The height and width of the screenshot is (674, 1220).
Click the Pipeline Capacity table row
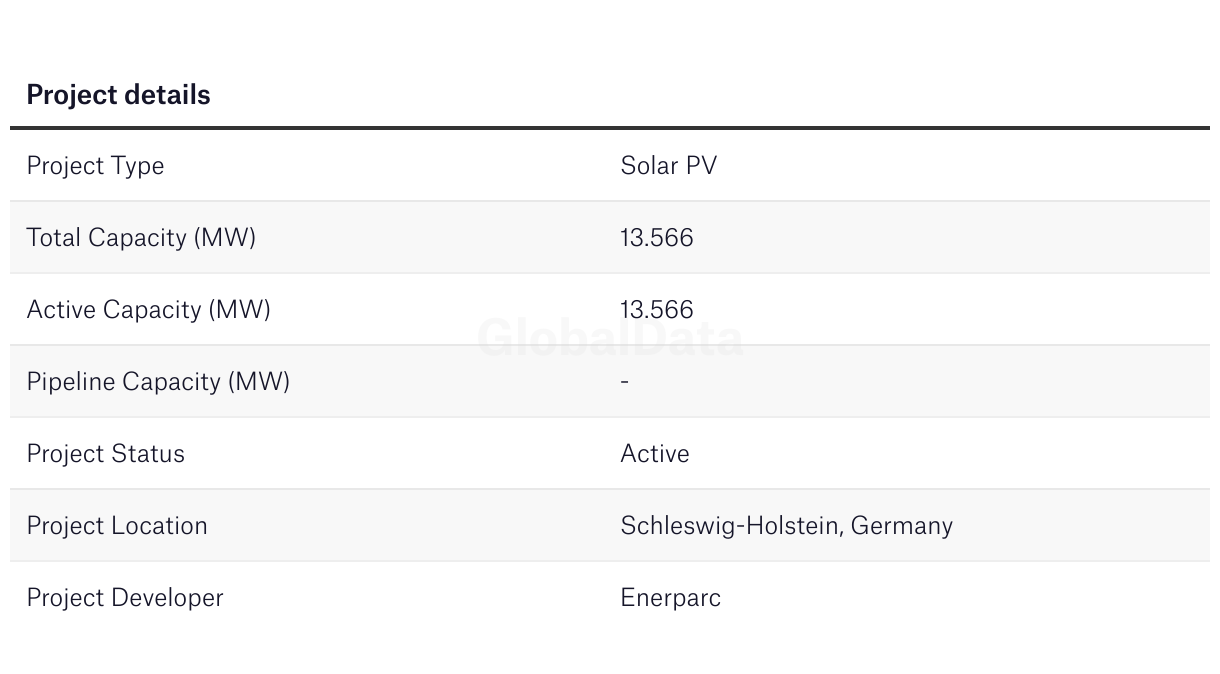click(x=610, y=381)
